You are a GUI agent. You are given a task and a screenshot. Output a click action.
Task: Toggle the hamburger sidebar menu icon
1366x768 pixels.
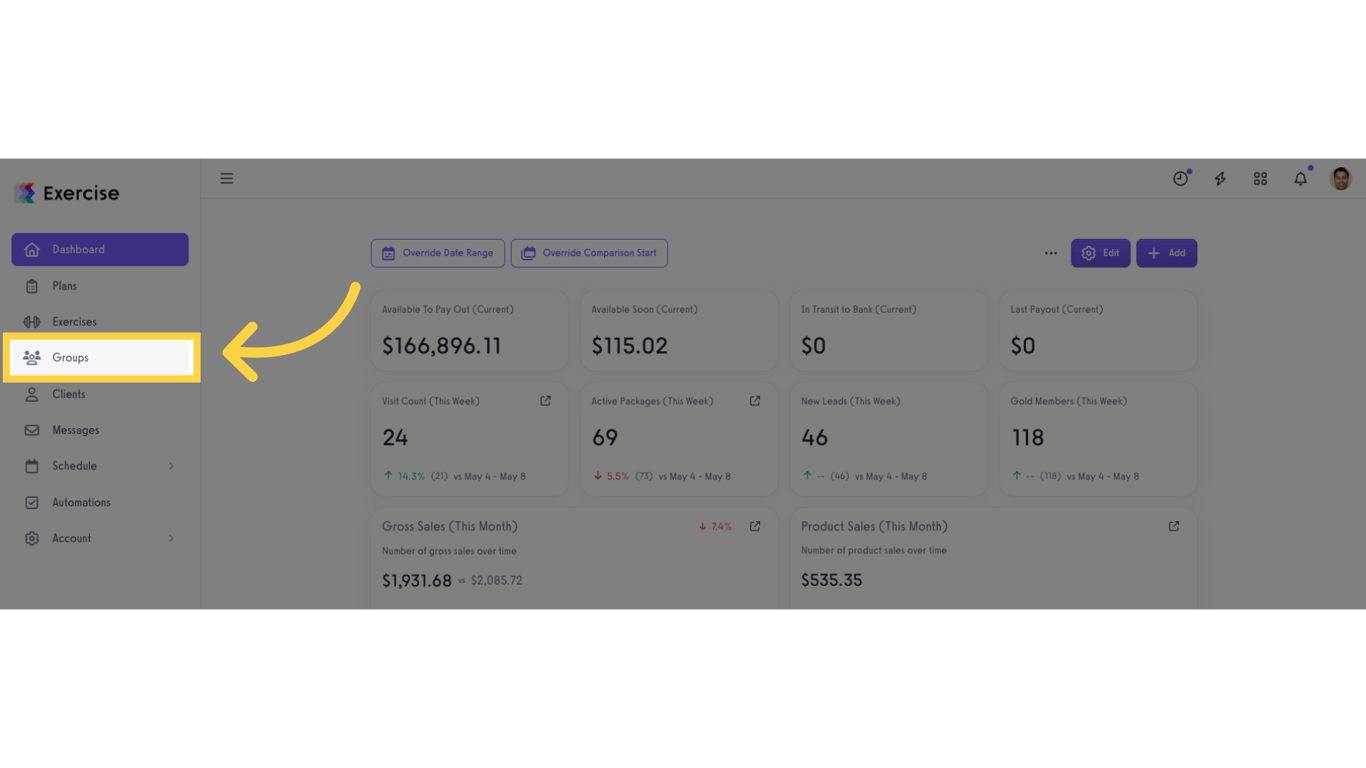227,179
